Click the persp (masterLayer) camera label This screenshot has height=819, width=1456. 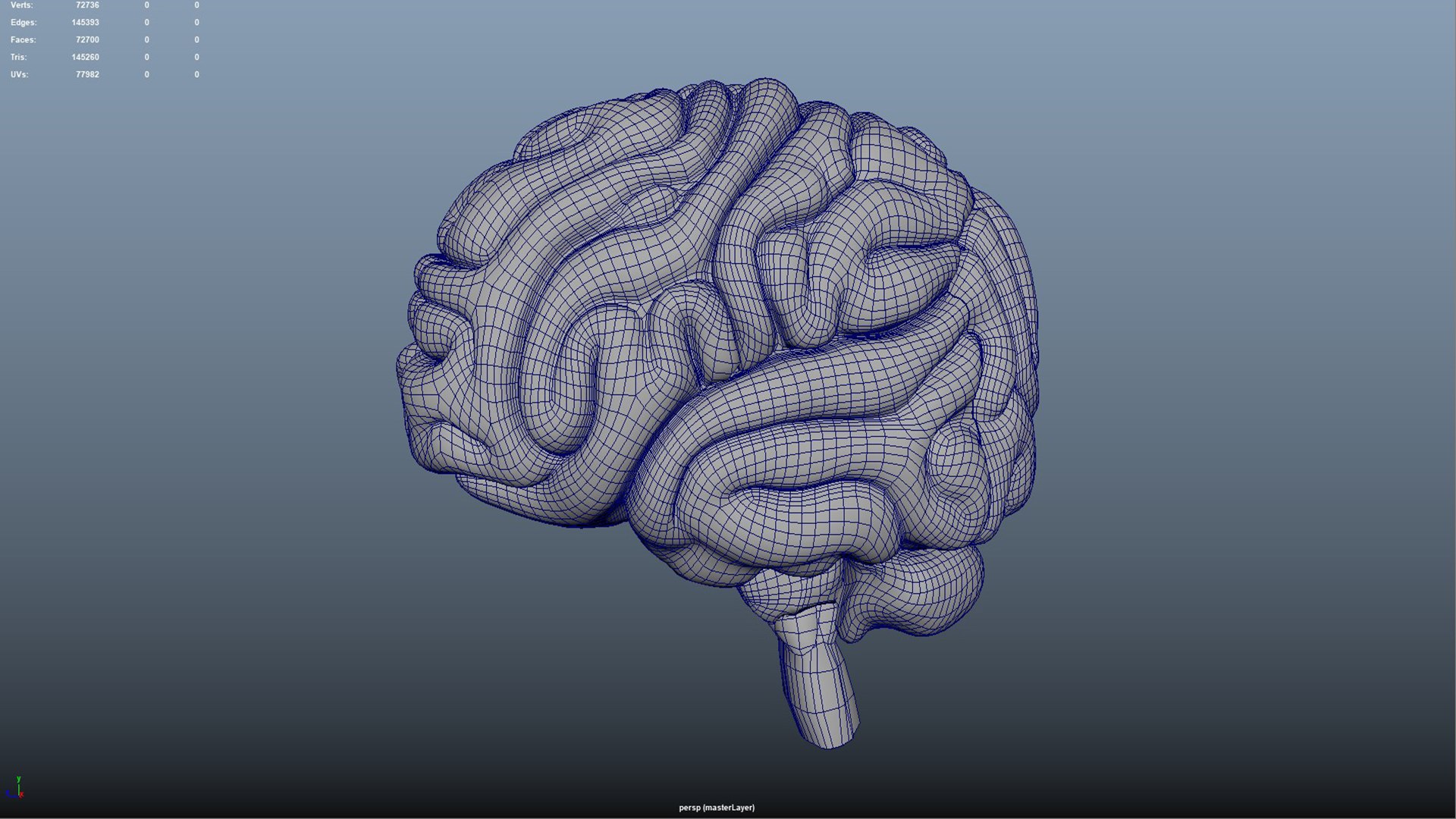click(717, 808)
